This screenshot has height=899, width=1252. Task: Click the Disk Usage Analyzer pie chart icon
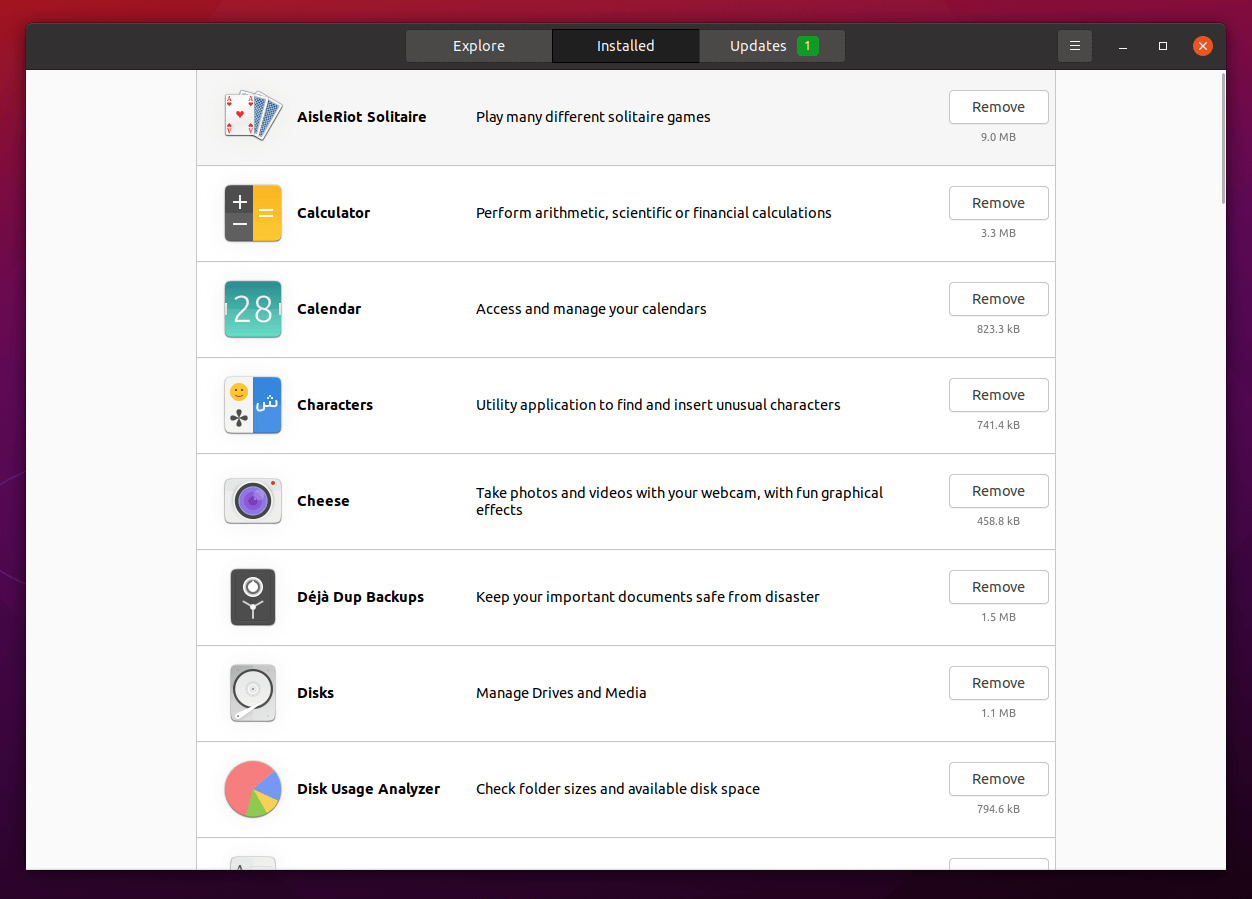click(253, 789)
